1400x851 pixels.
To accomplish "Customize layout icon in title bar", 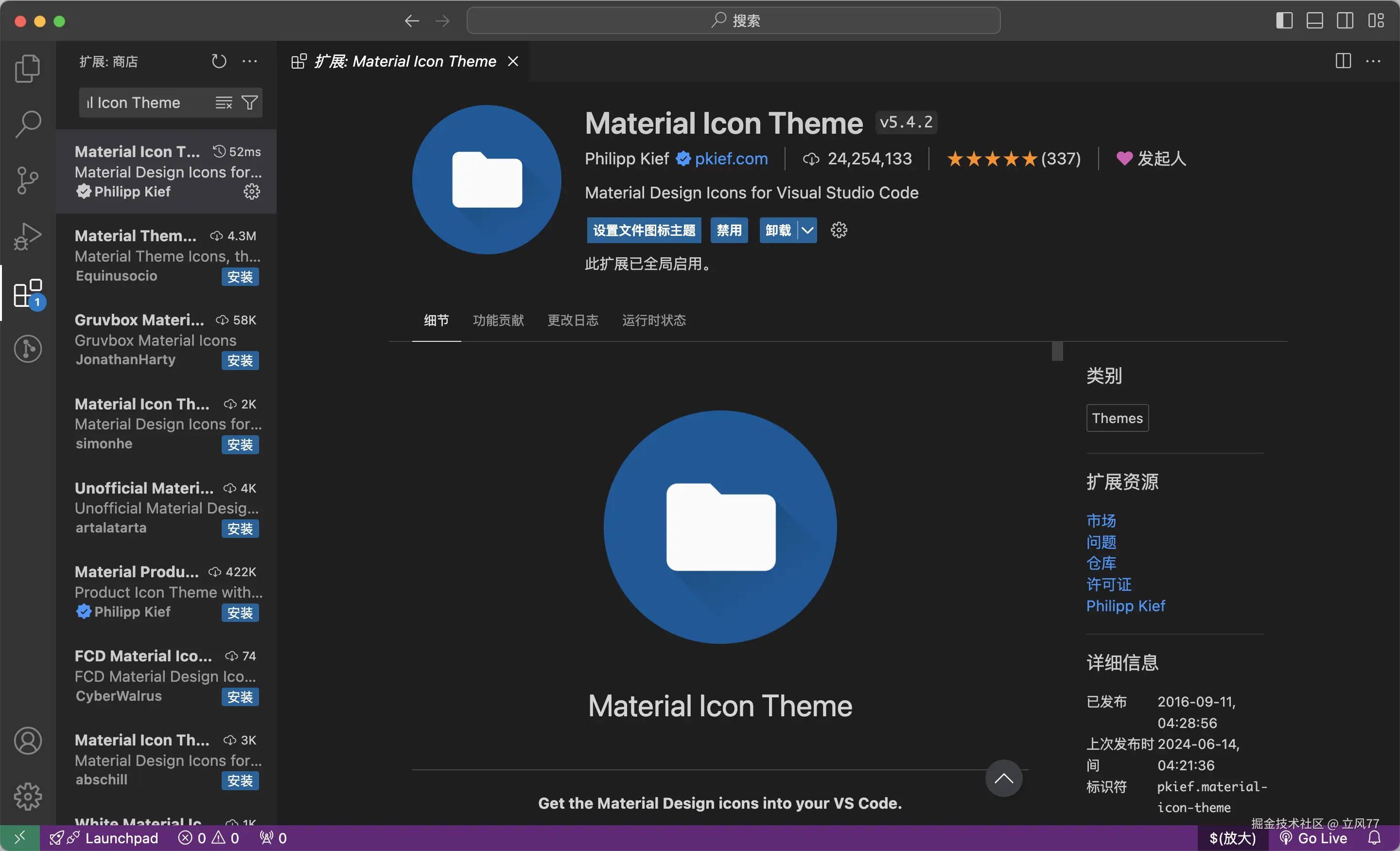I will (1376, 21).
